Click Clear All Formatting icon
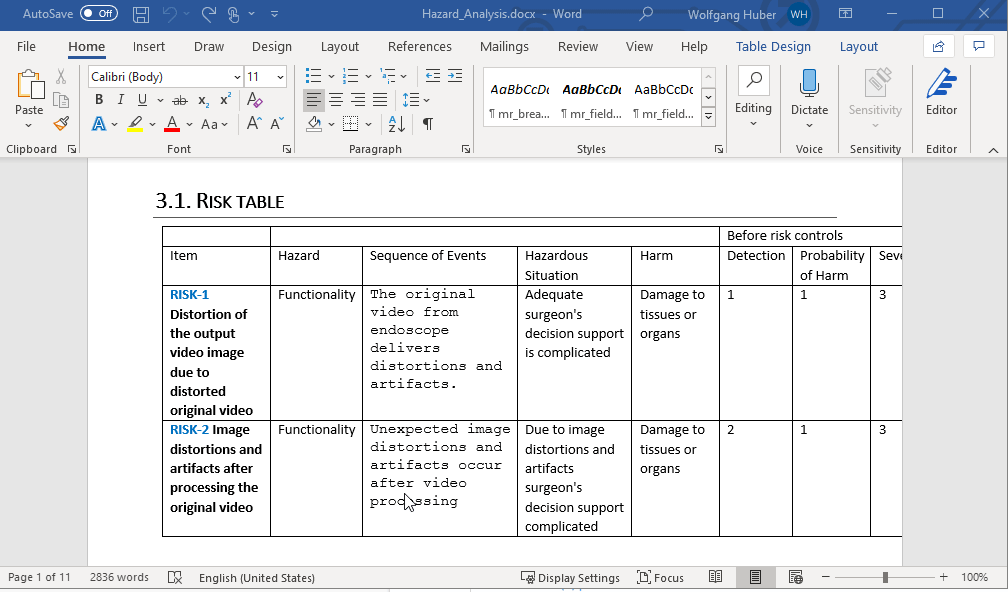Screen dimensions: 1008x592 255,100
